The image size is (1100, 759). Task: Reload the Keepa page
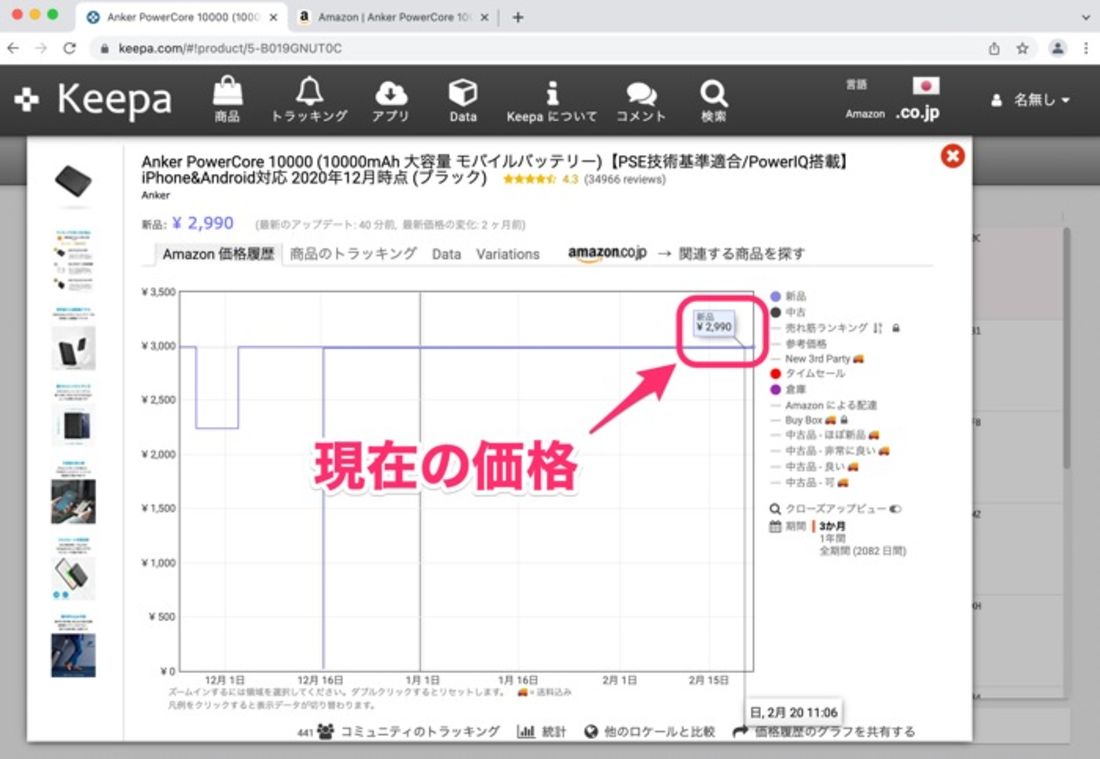69,48
